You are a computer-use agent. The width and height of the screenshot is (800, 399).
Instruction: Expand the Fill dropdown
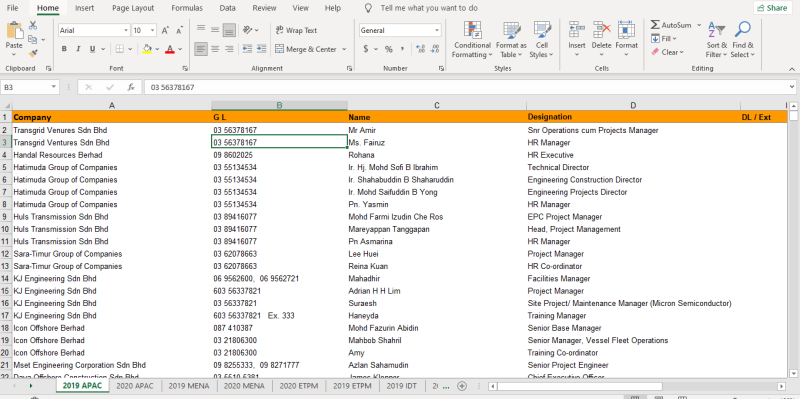(674, 39)
